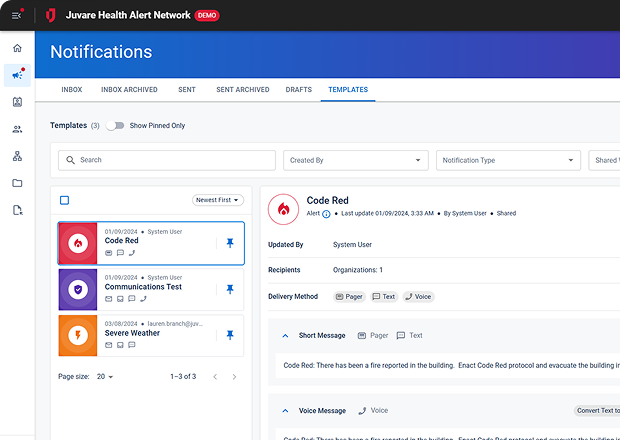Switch to the Drafts tab
Image resolution: width=620 pixels, height=440 pixels.
point(298,90)
